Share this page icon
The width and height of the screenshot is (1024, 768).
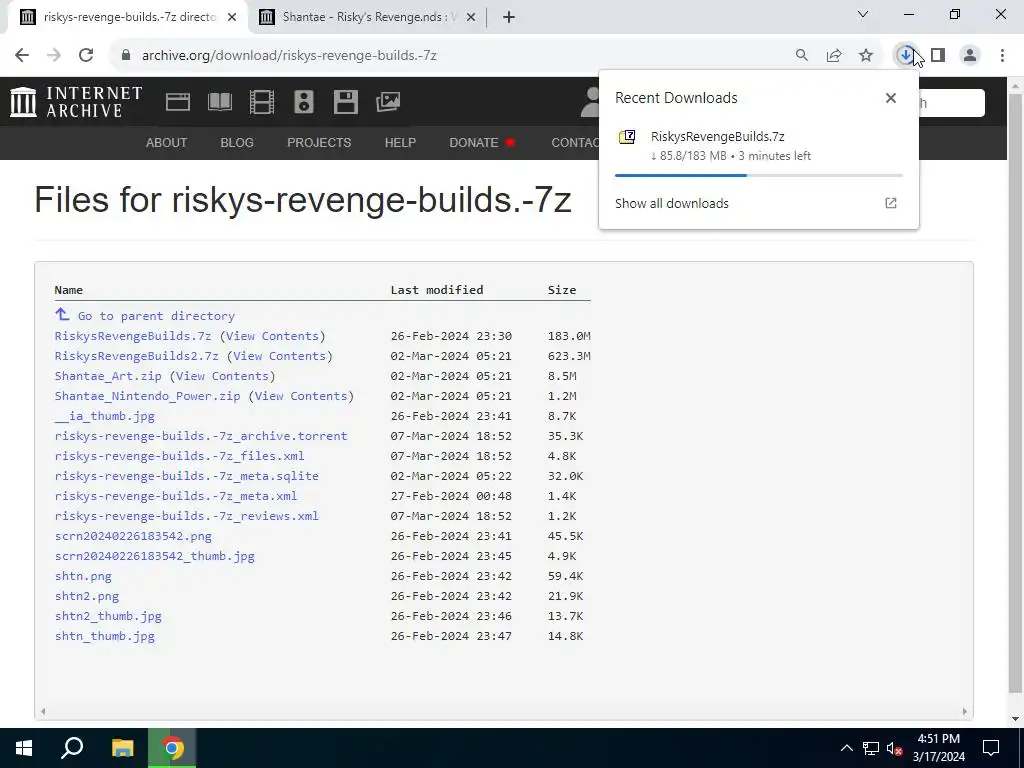click(833, 56)
